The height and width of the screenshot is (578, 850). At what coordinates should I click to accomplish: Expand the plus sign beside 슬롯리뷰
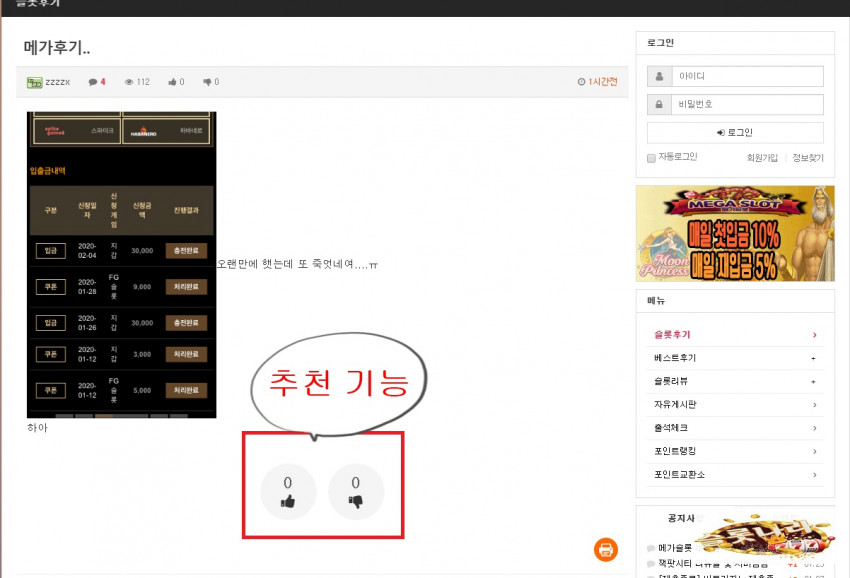tap(813, 382)
